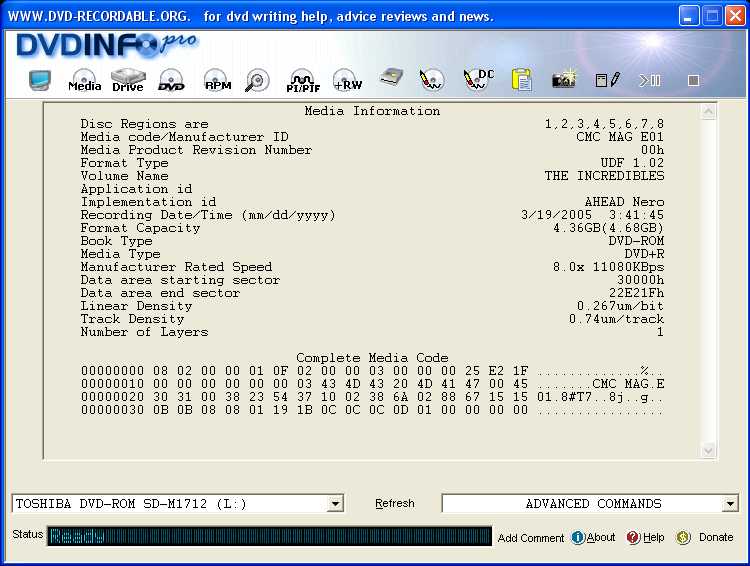Click the volume name THE INCREDIBLES

(604, 176)
